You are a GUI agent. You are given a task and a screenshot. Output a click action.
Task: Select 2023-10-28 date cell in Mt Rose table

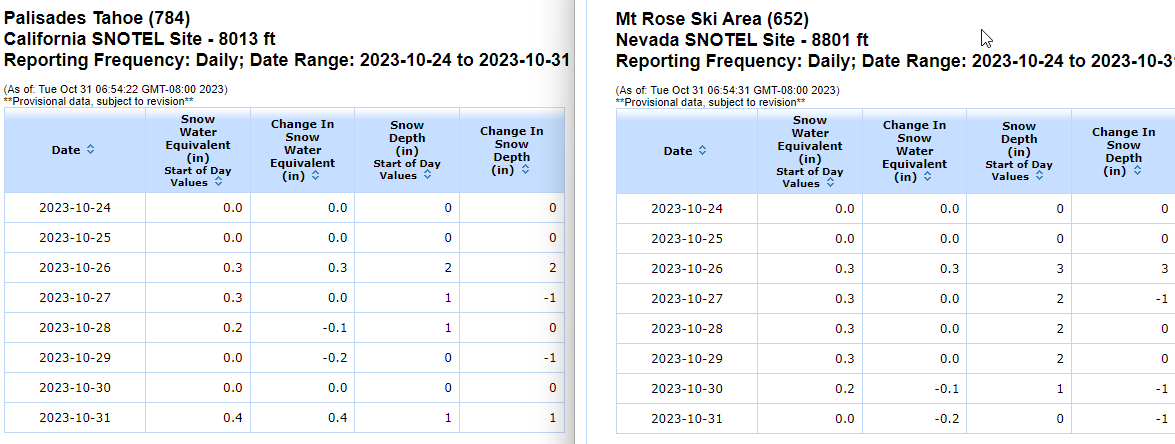(686, 328)
